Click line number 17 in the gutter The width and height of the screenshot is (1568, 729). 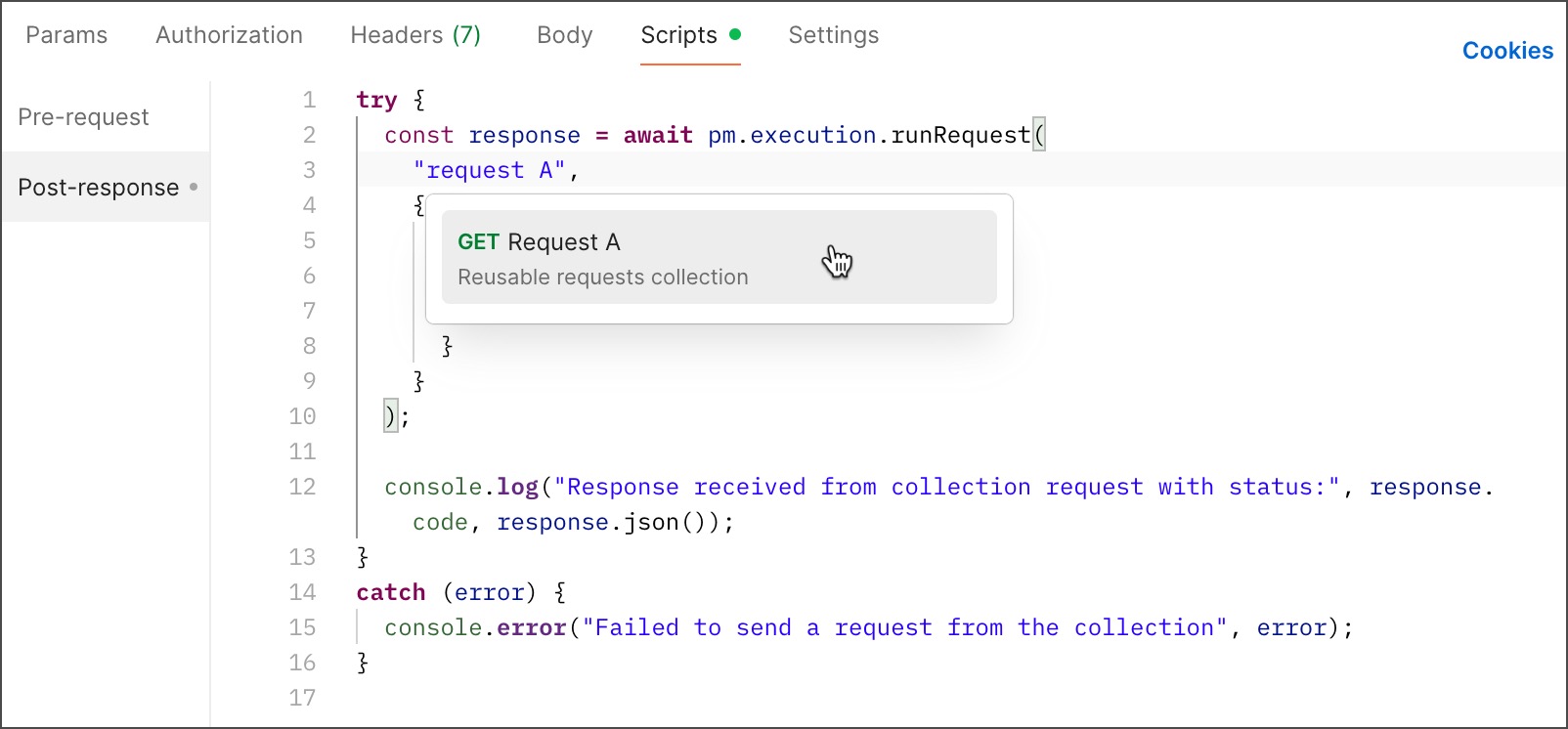click(302, 699)
